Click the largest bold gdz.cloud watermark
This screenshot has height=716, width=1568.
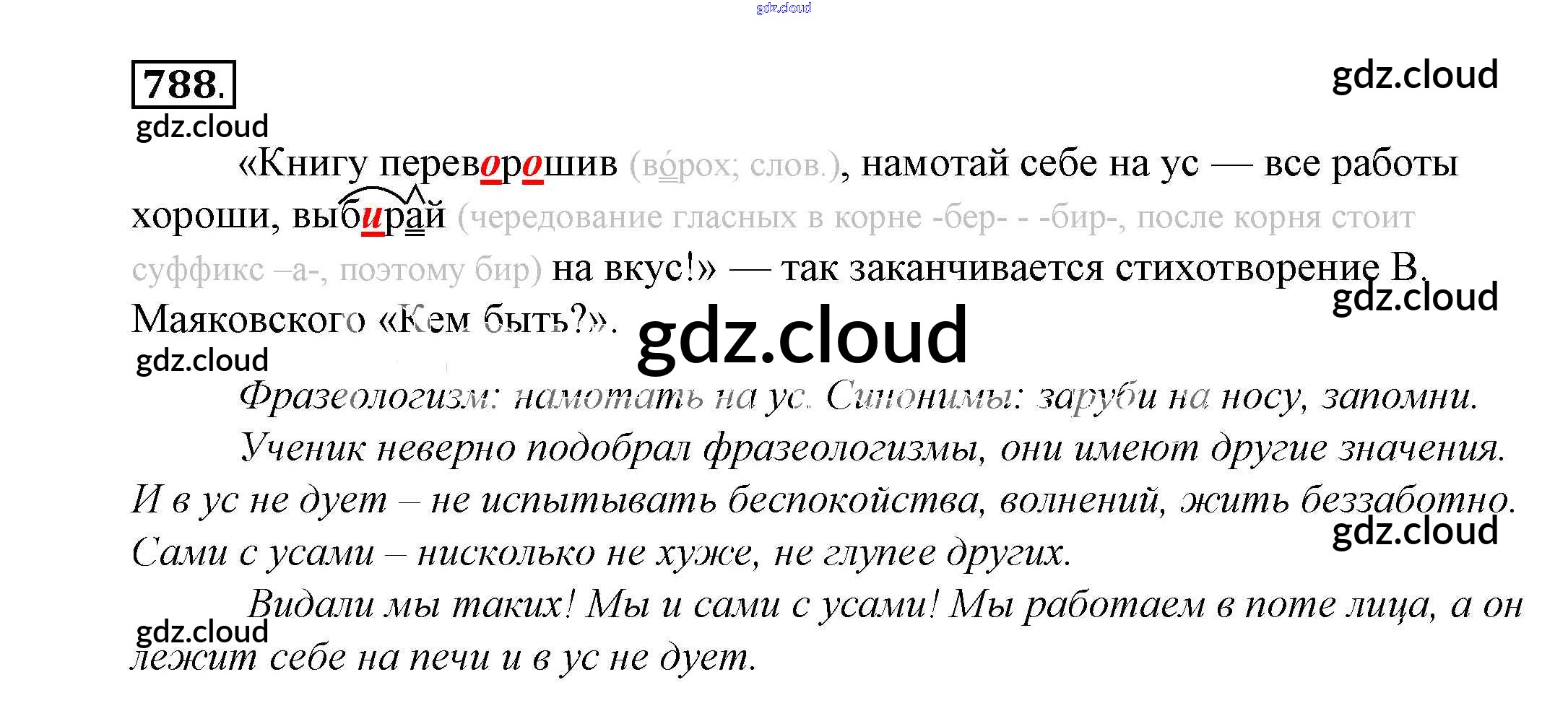(x=802, y=335)
